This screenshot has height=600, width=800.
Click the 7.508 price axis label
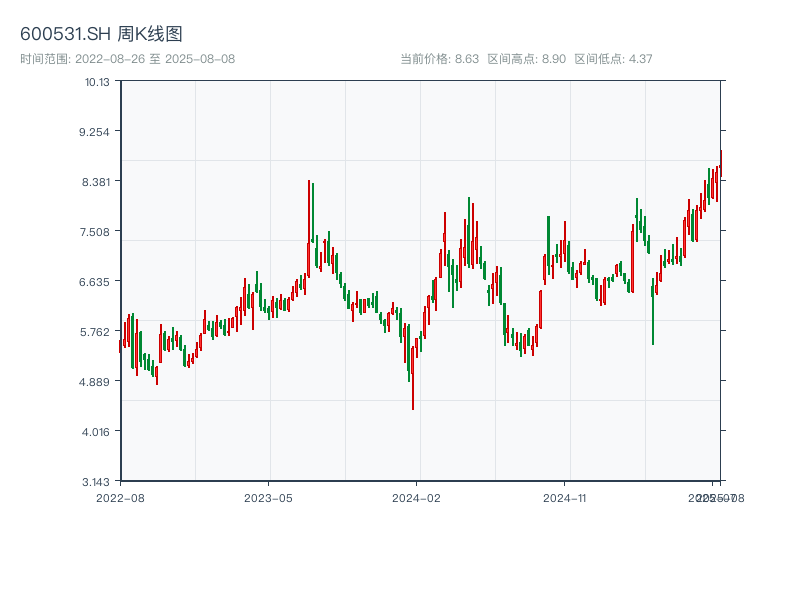click(x=97, y=231)
